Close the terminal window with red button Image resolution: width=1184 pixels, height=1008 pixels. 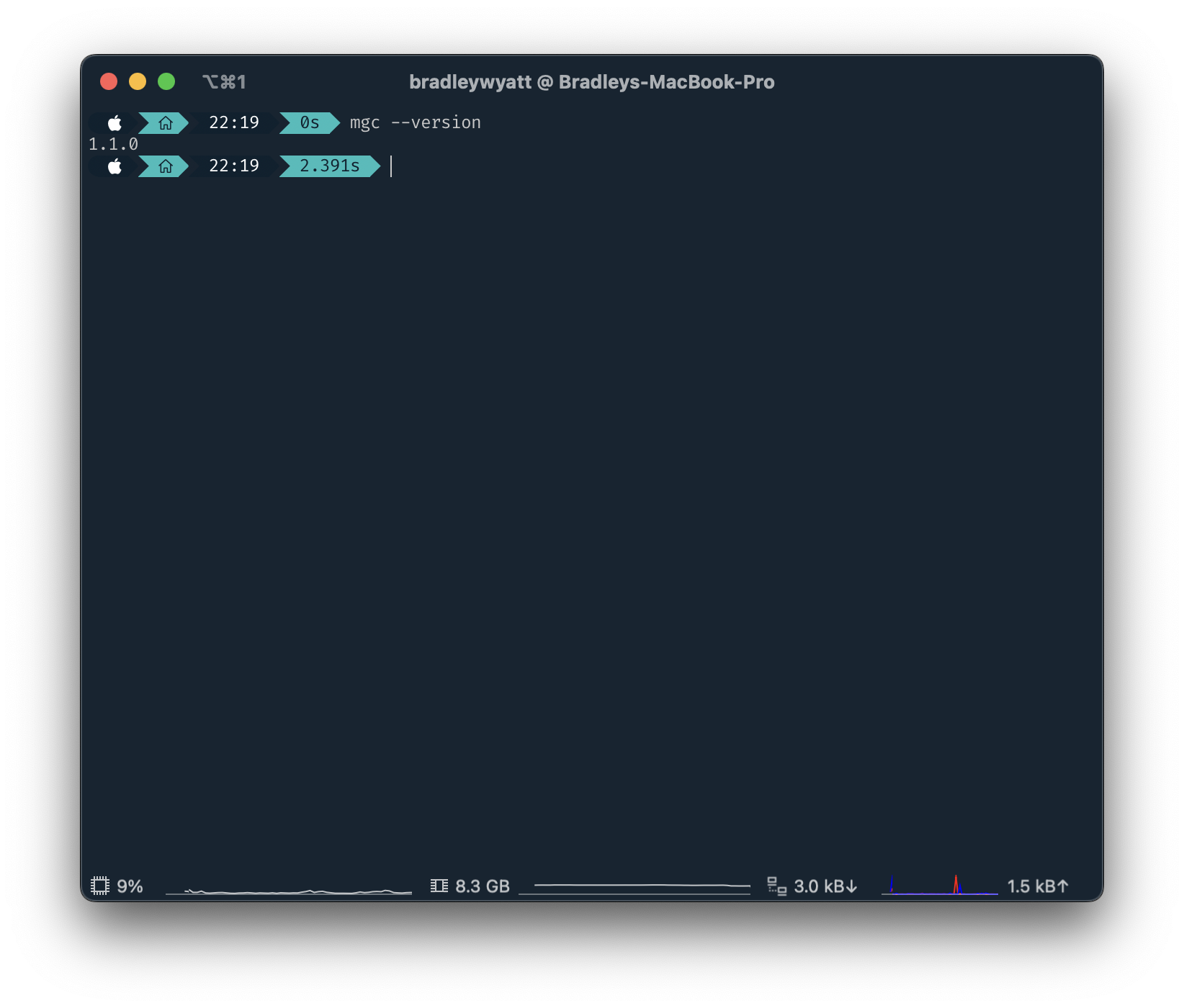coord(109,81)
